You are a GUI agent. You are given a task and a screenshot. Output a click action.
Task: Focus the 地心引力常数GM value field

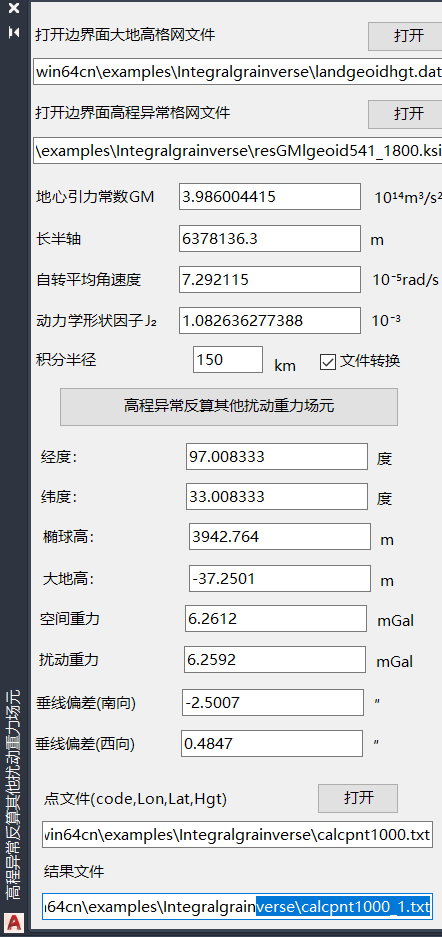coord(270,197)
